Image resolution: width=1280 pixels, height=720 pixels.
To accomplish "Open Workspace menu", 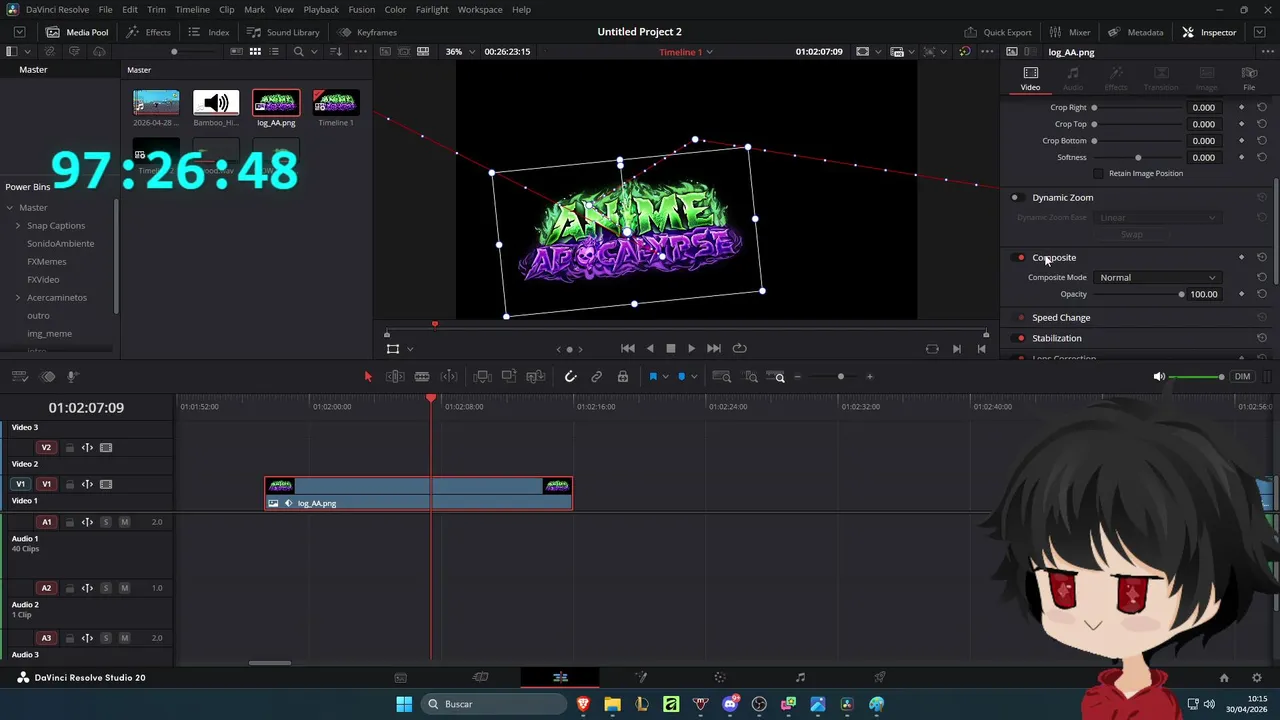I will coord(480,9).
